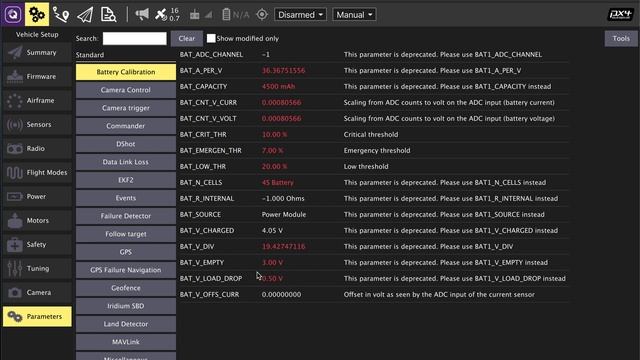Select the Geofence parameter group
Screen dimensions: 640x360
coord(126,288)
